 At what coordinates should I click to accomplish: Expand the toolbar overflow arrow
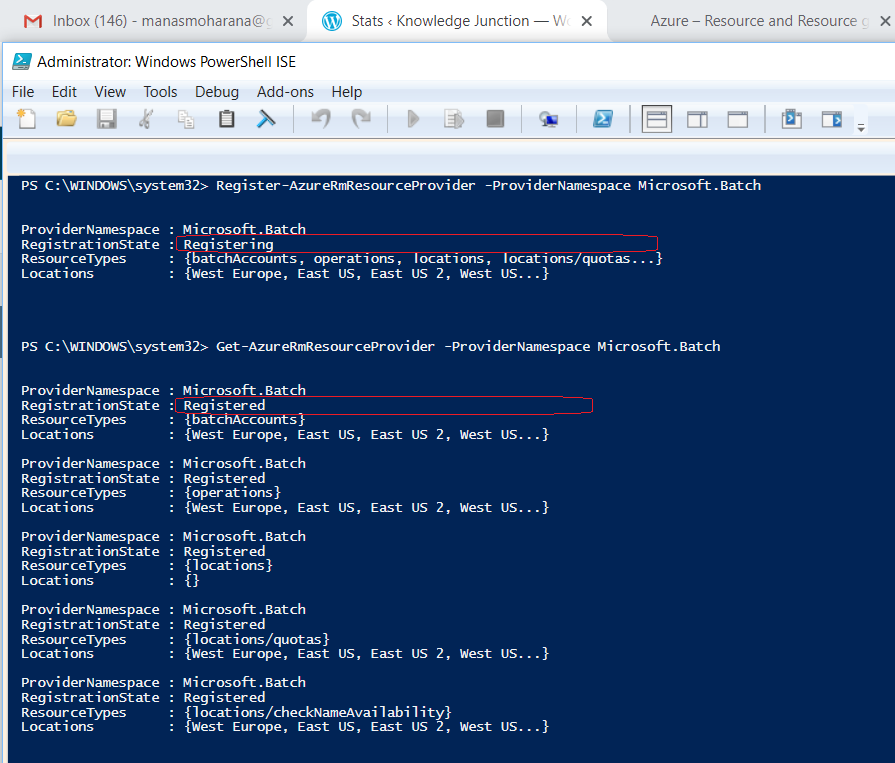(861, 127)
